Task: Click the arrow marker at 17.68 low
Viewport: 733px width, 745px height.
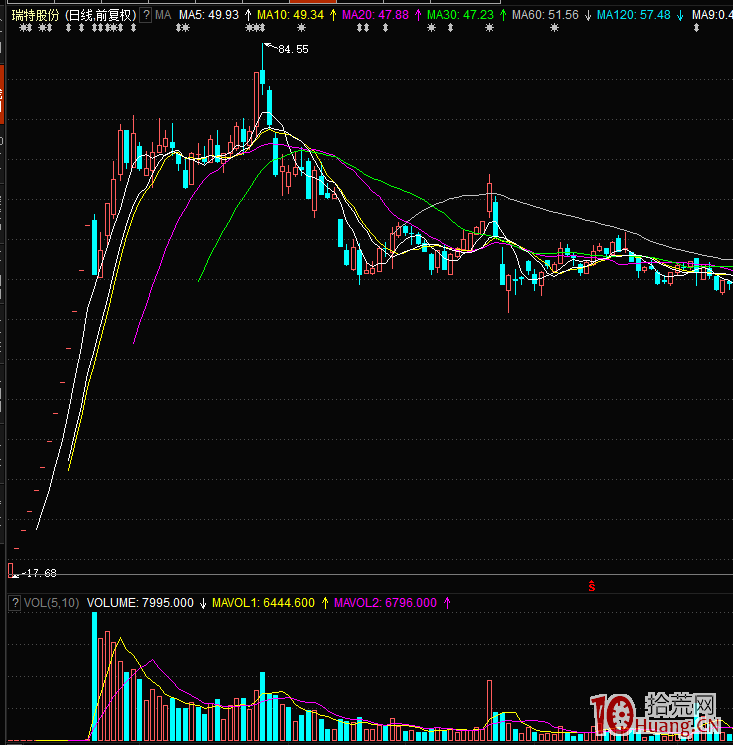Action: point(19,573)
